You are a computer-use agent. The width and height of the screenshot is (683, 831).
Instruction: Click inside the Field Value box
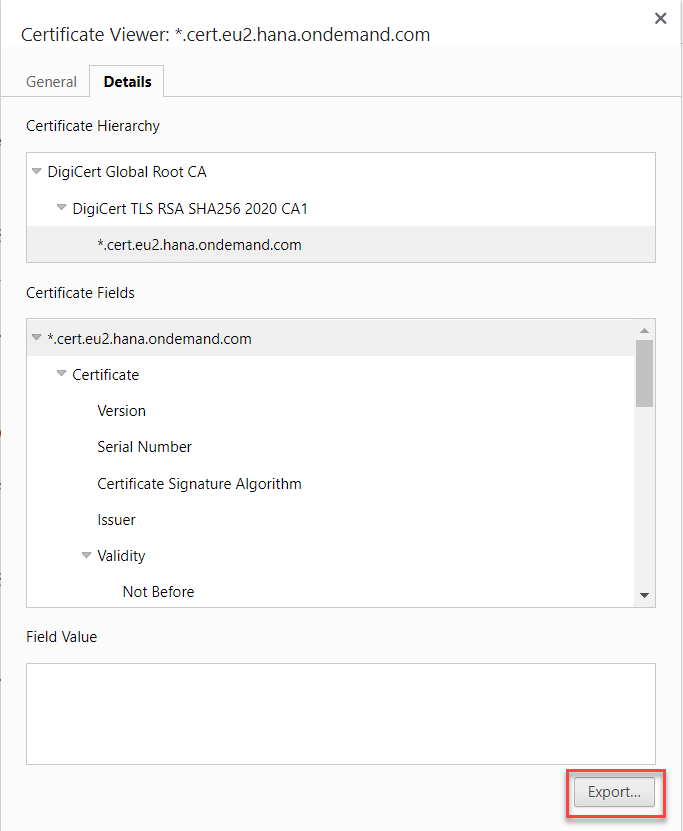point(341,713)
